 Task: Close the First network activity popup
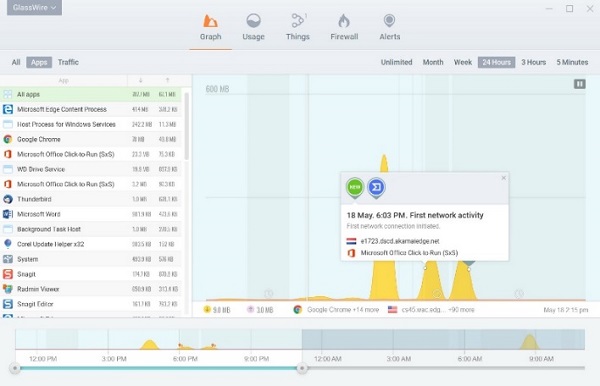tap(504, 178)
